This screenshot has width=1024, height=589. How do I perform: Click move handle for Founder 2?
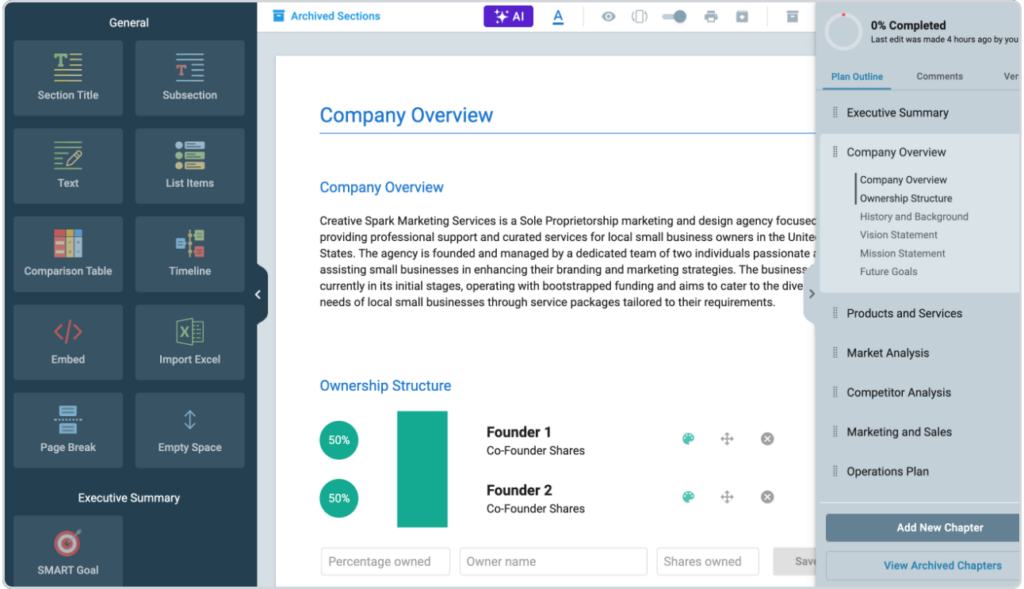pos(727,497)
